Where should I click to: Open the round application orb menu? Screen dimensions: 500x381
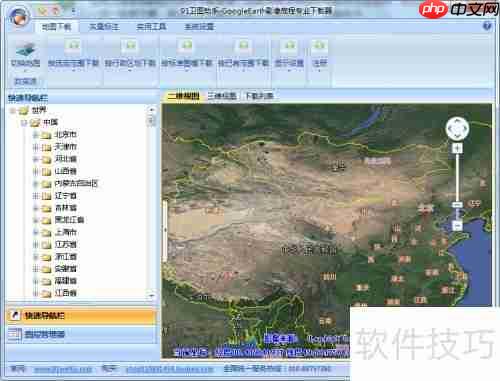(x=19, y=16)
